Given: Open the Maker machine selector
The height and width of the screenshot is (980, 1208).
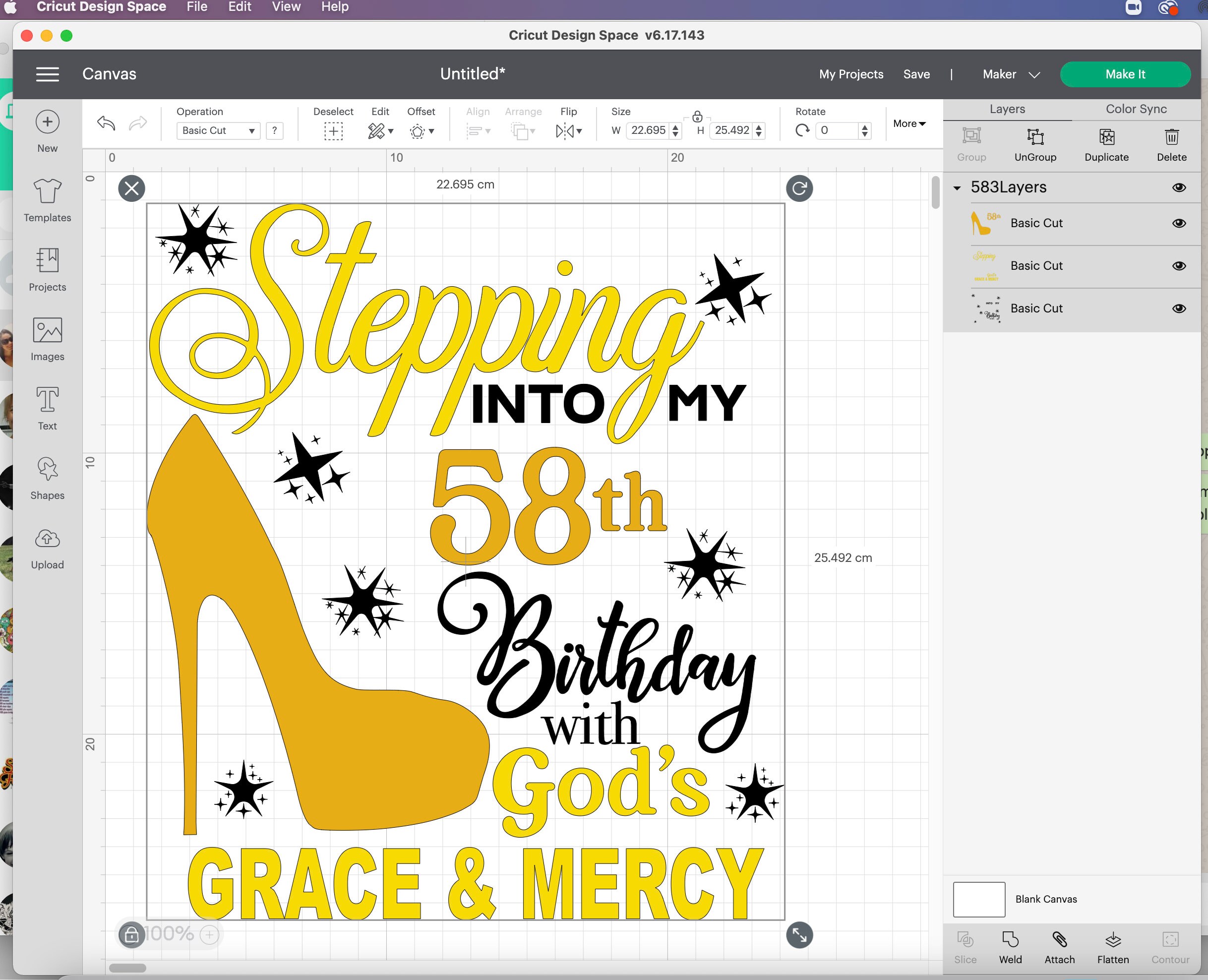Looking at the screenshot, I should (1011, 74).
